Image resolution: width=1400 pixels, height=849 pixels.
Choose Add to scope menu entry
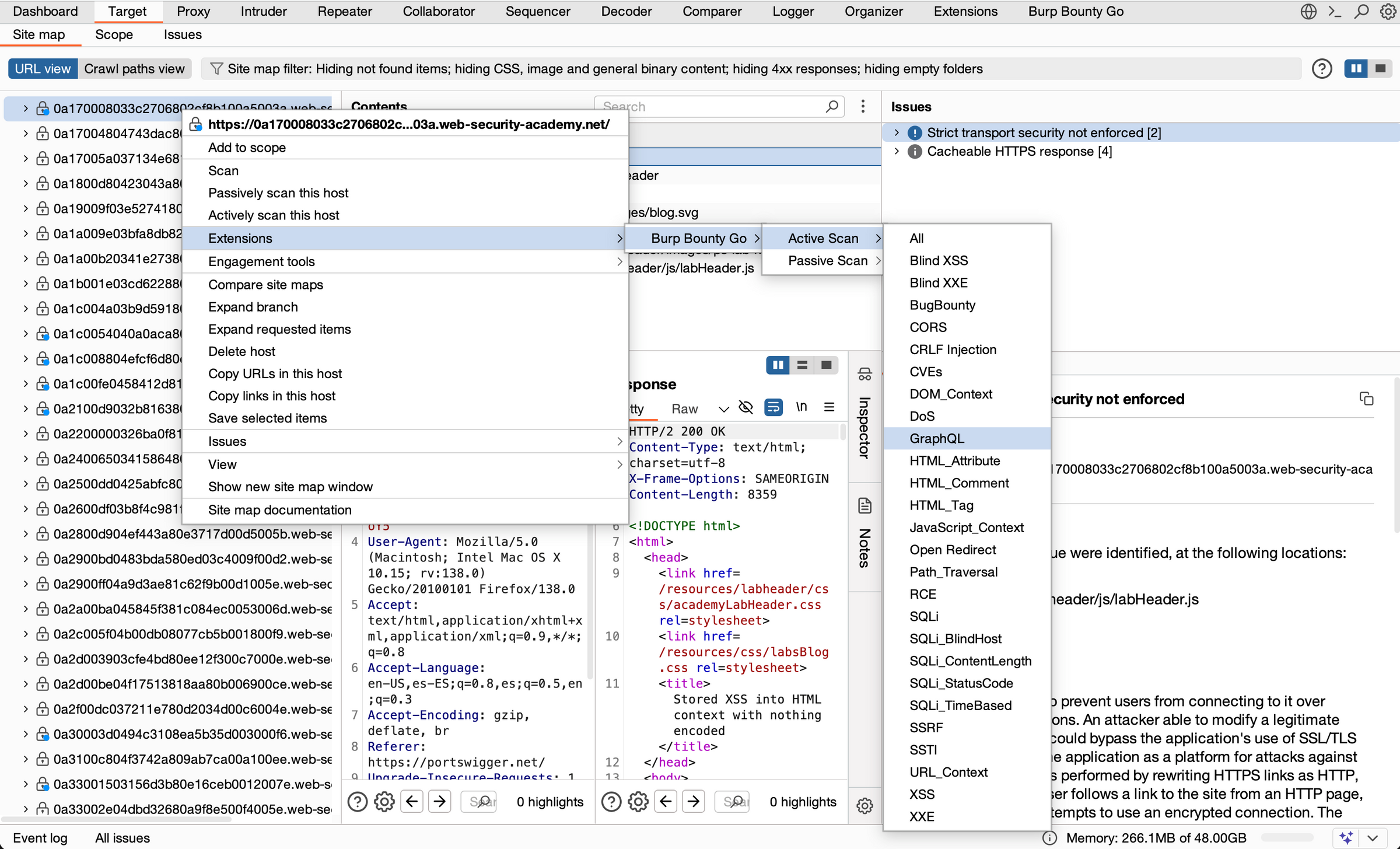[247, 148]
